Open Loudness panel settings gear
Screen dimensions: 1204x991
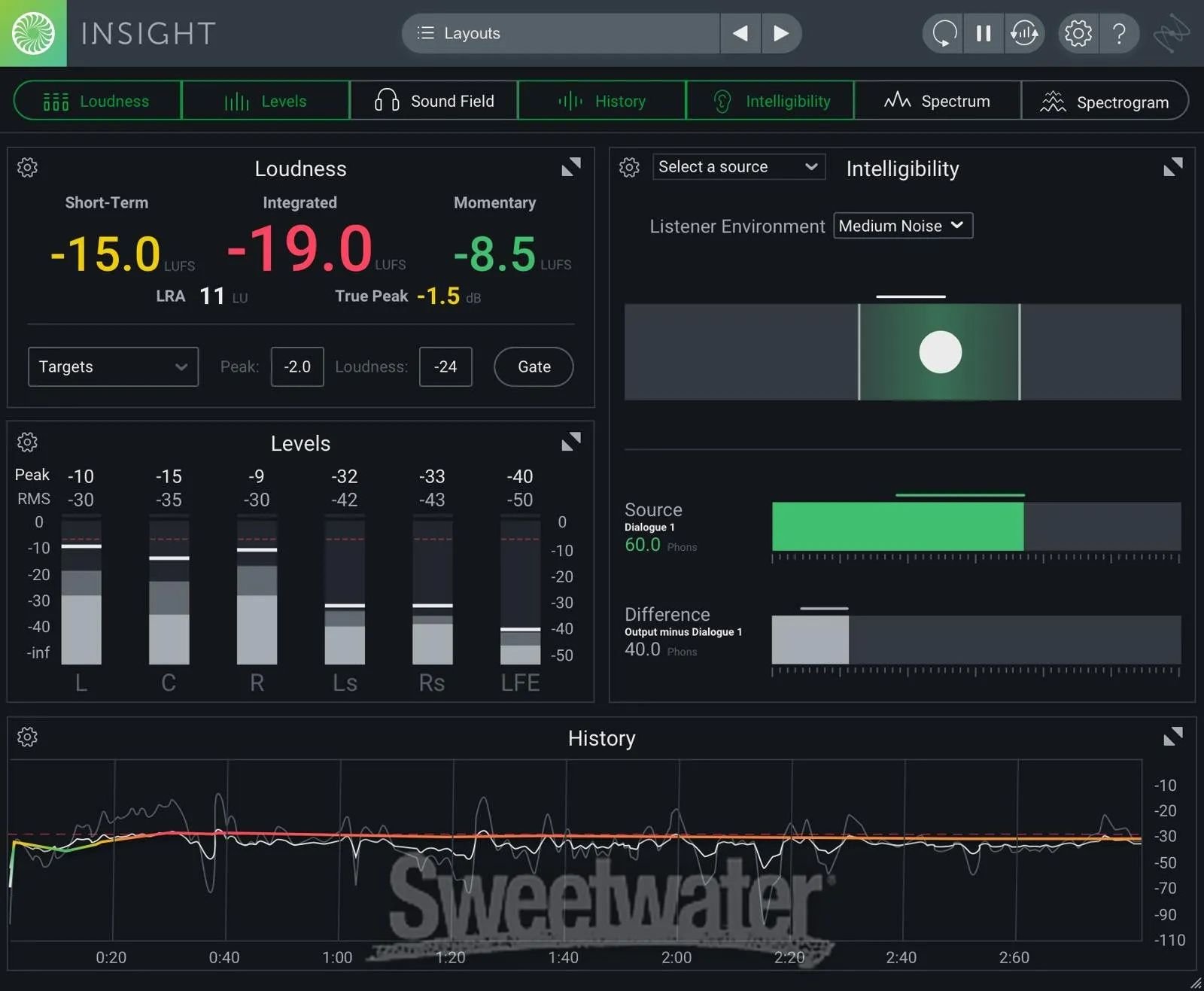coord(27,167)
